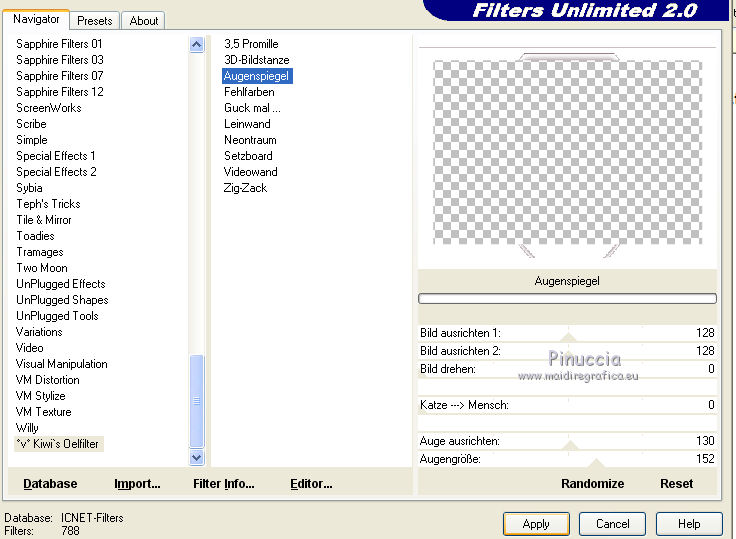Click the progress bar under Augenspiegel
The width and height of the screenshot is (736, 539).
point(567,299)
